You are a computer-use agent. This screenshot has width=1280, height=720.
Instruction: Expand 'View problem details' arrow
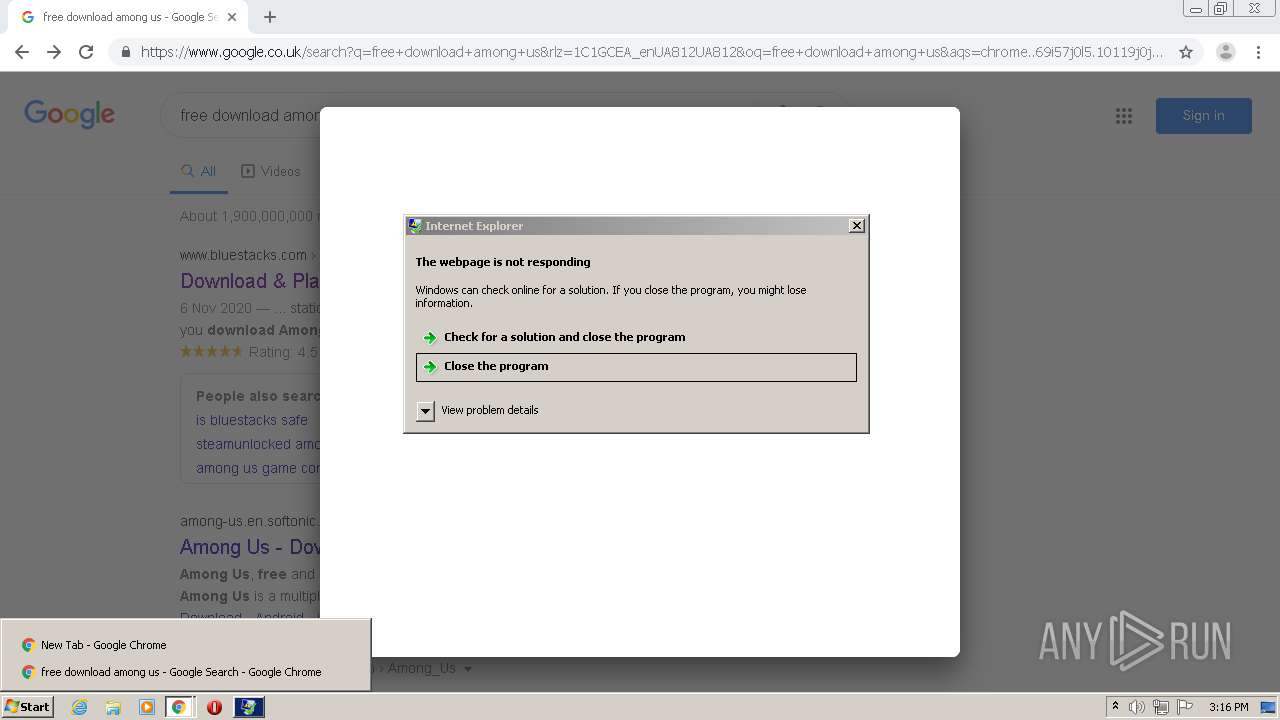(425, 411)
